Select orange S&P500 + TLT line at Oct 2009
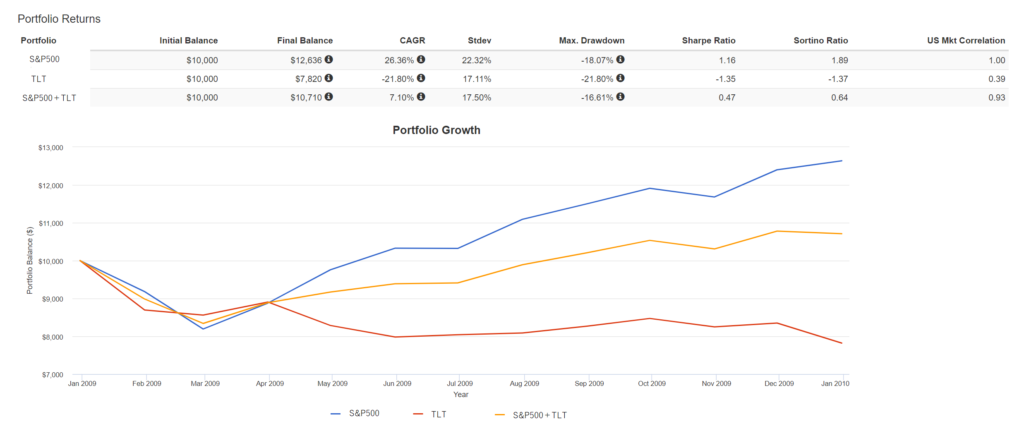1024x443 pixels. pyautogui.click(x=651, y=240)
